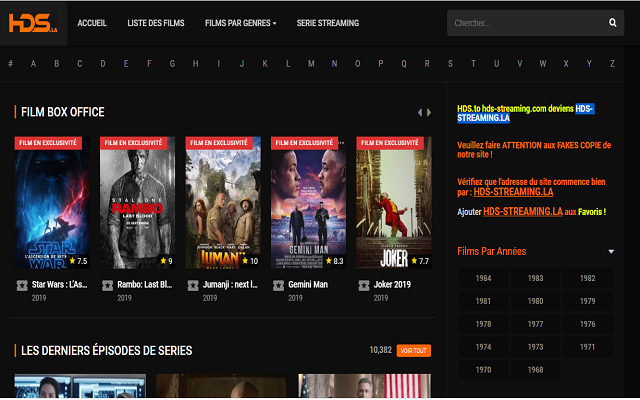
Task: Select year 1982
Action: [588, 278]
